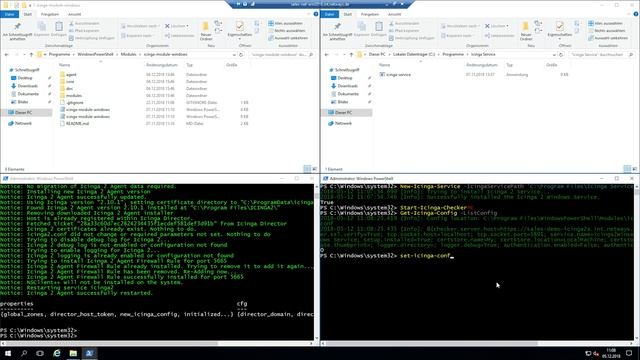Select icinga-service file in right Explorer

tap(398, 75)
